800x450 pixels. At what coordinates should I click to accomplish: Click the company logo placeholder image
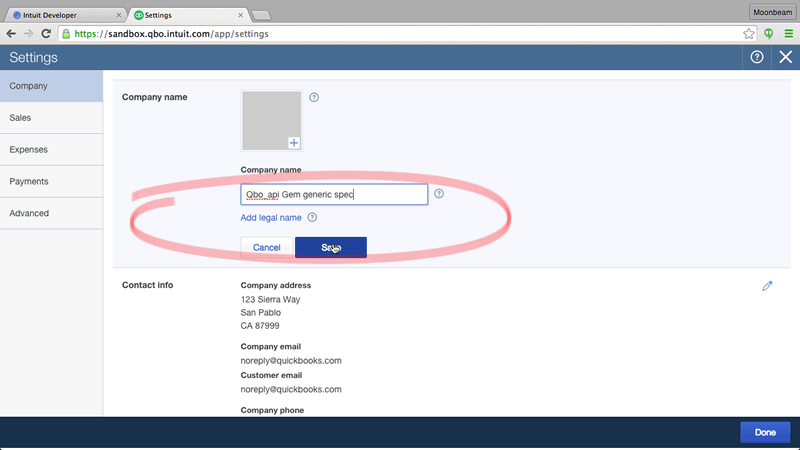[x=271, y=120]
